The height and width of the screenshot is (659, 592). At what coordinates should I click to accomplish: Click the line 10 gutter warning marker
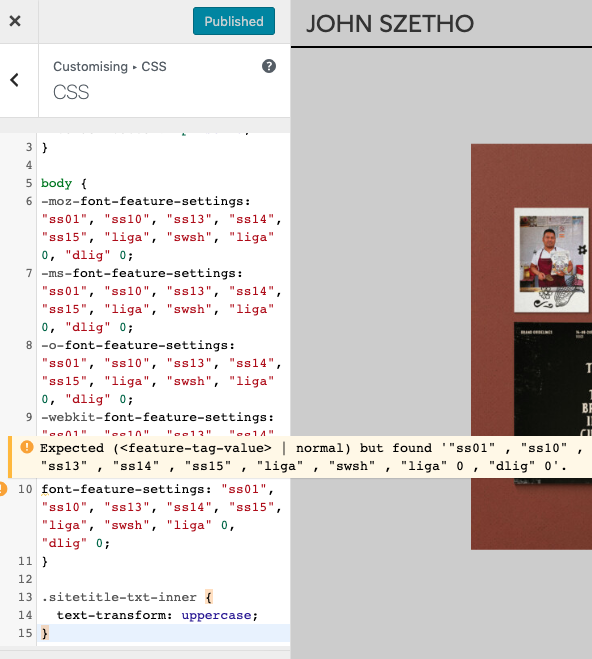pos(2,489)
